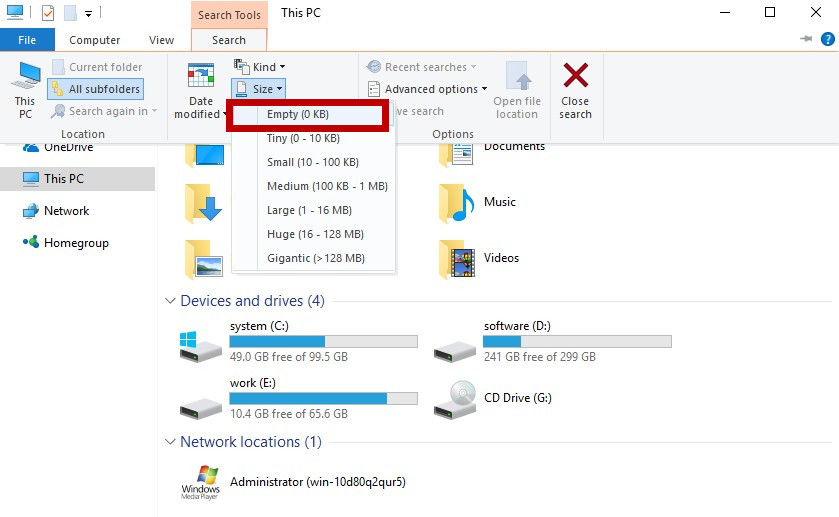This screenshot has height=517, width=839.
Task: Choose Huge (16 - 128 MB) size filter
Action: (x=314, y=234)
